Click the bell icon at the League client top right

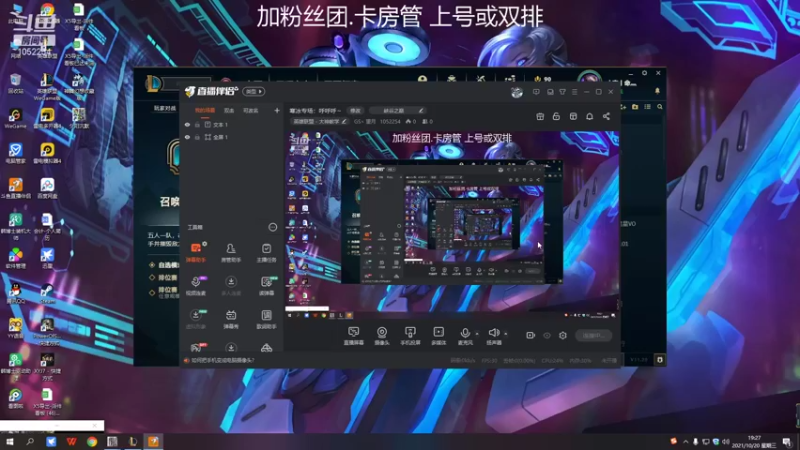click(657, 91)
